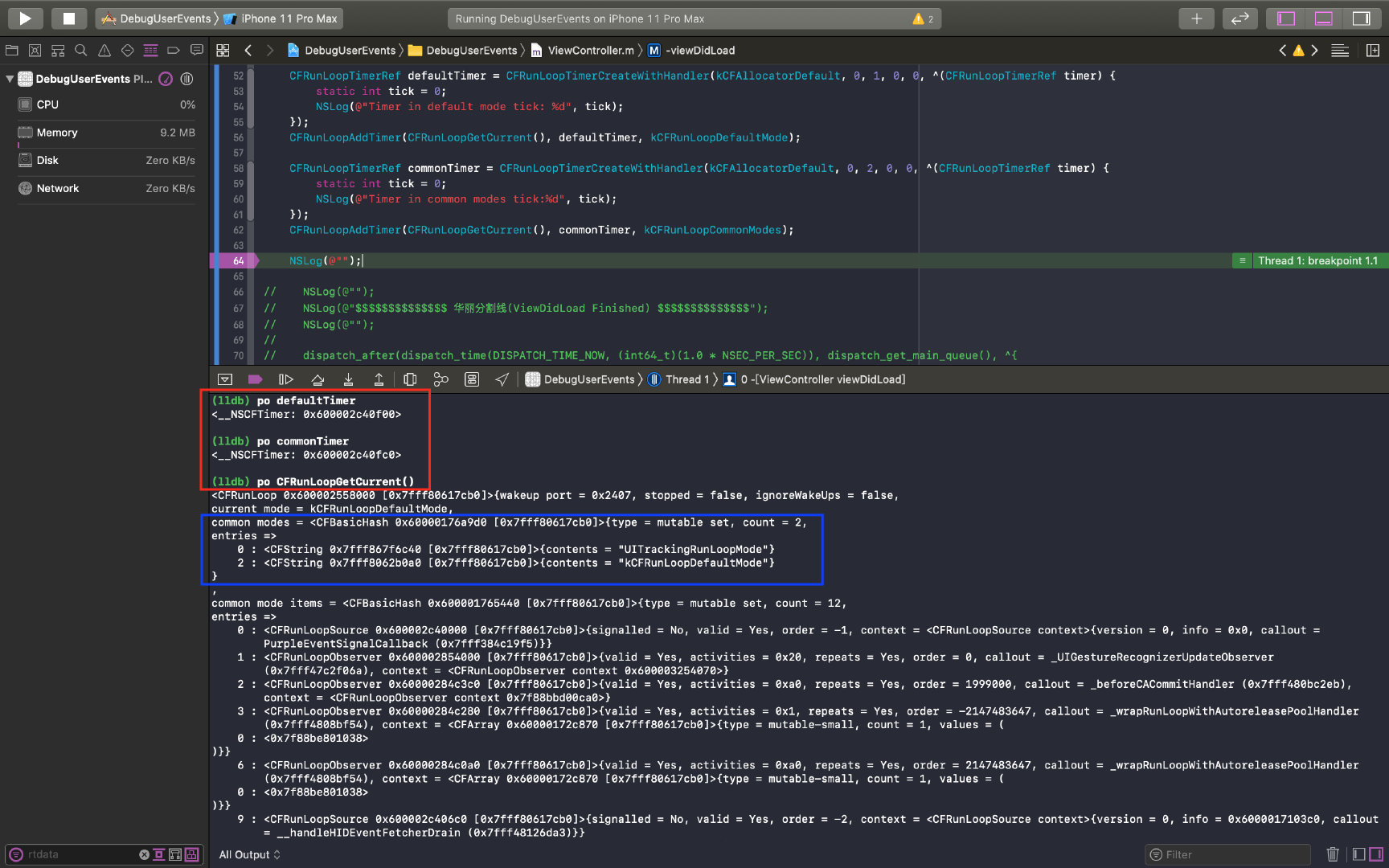This screenshot has width=1389, height=868.
Task: Toggle console pane in debug area
Action: (x=1376, y=854)
